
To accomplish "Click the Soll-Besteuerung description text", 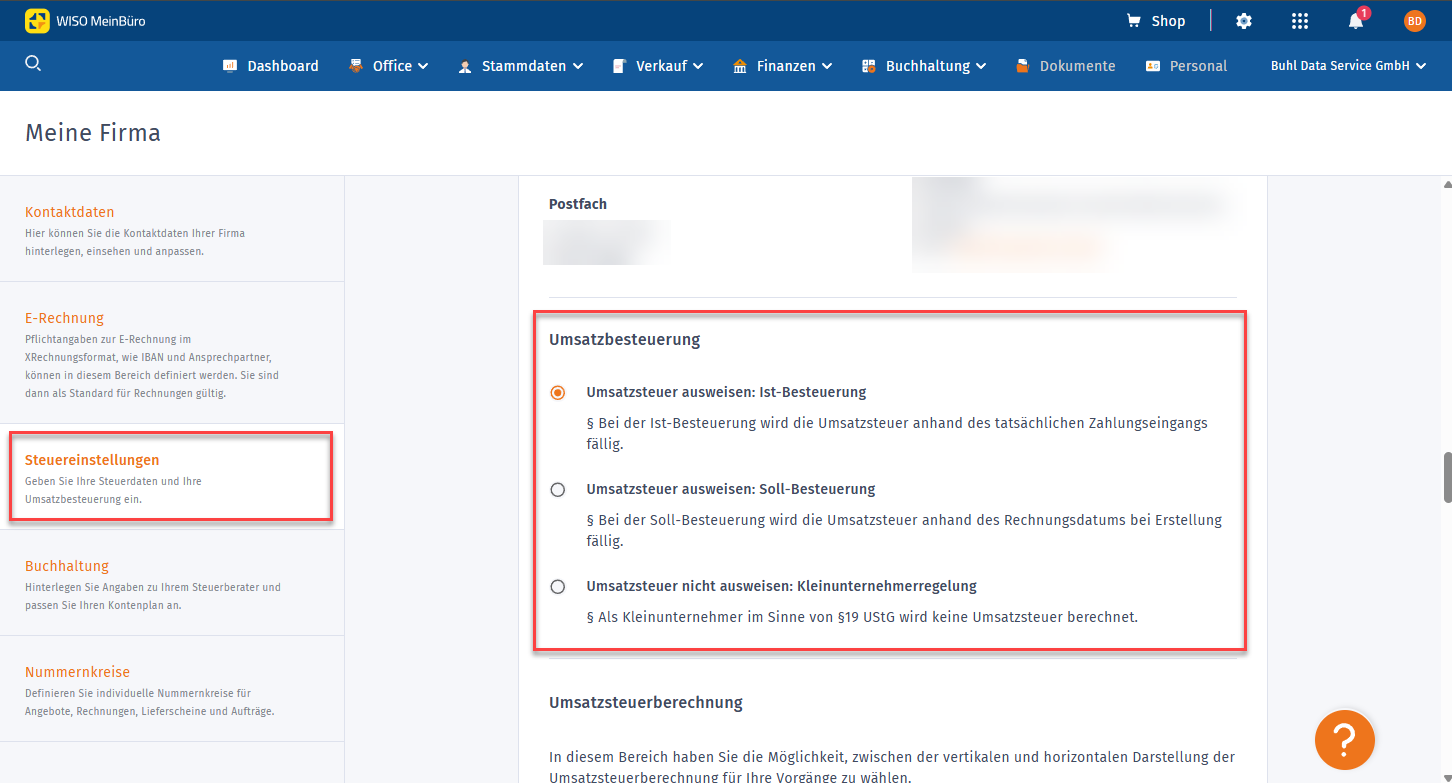I will 904,531.
